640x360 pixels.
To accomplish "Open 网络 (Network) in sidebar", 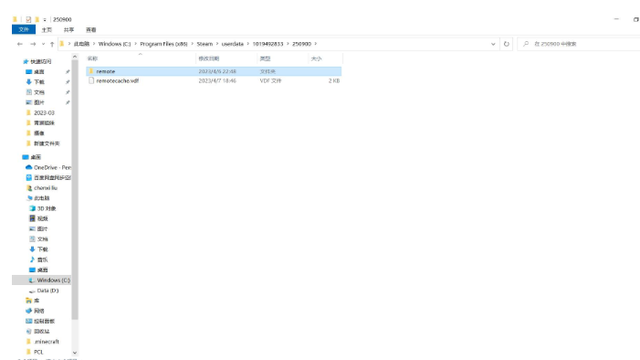I will [x=39, y=311].
